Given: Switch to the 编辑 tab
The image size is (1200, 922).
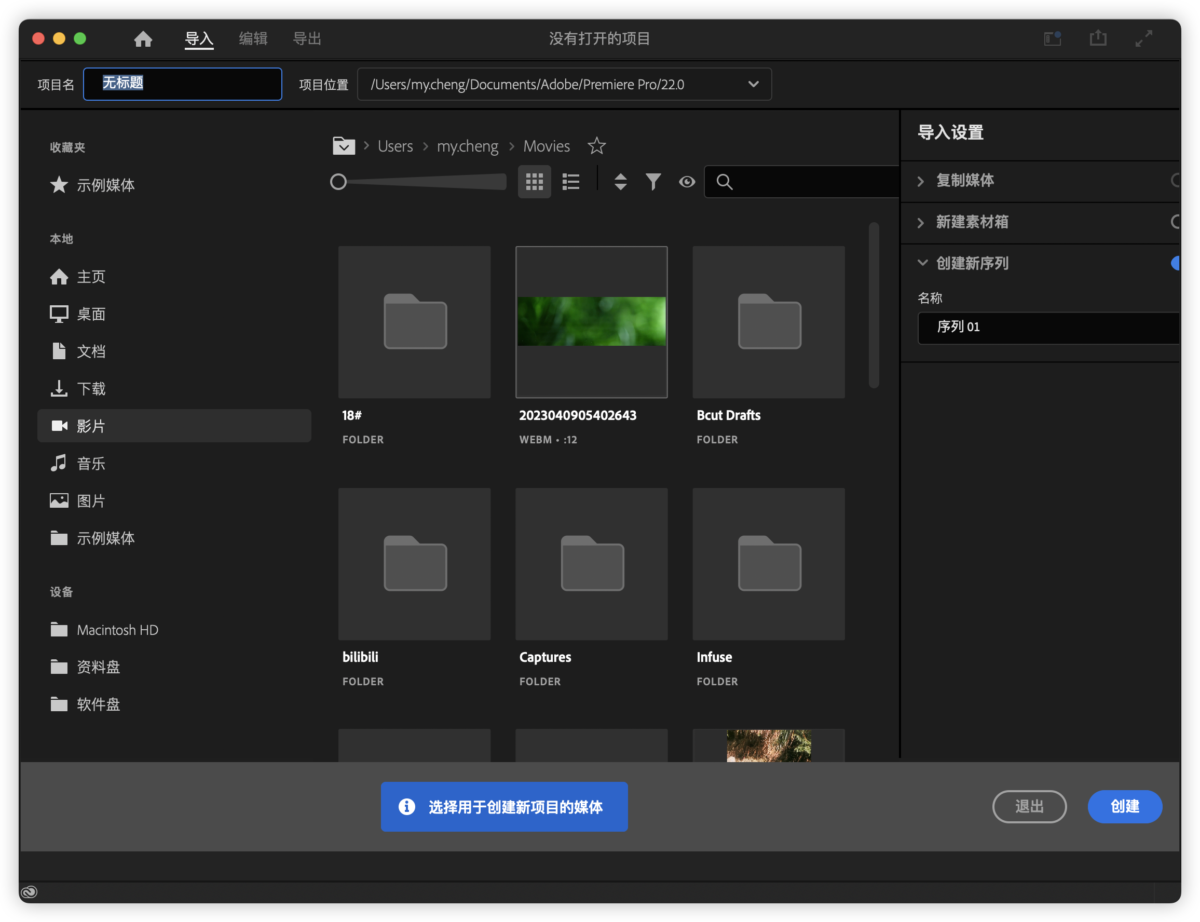Looking at the screenshot, I should 253,38.
